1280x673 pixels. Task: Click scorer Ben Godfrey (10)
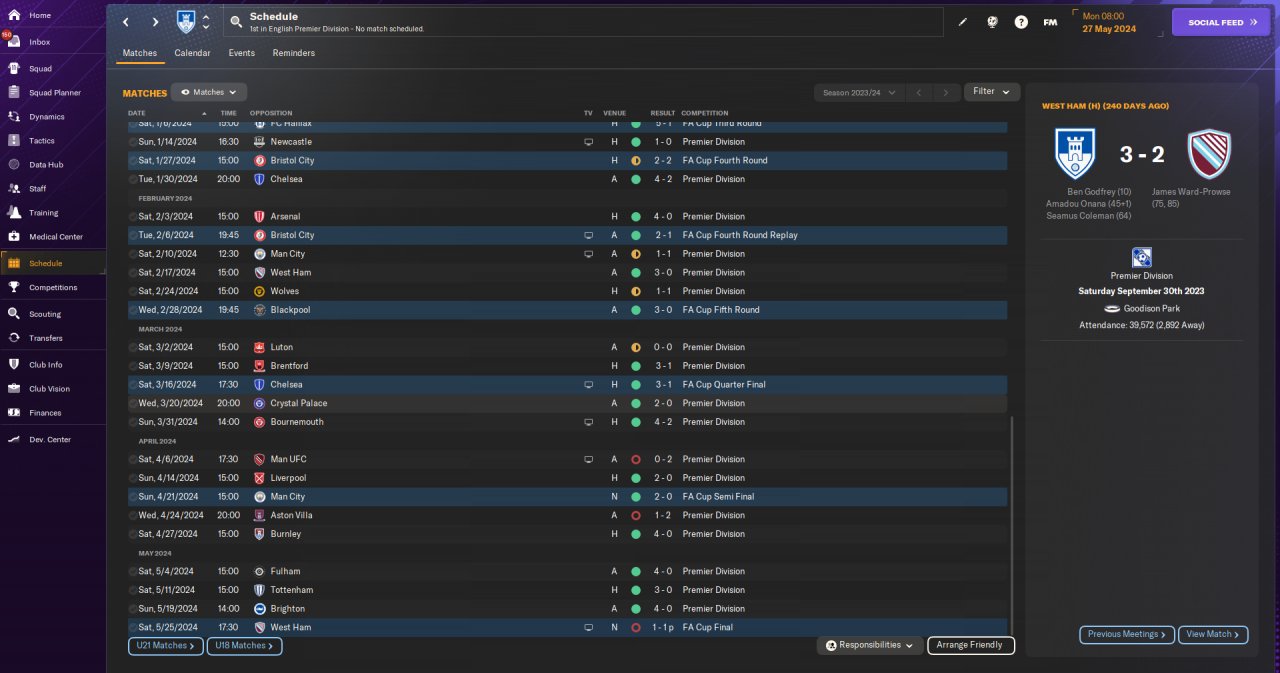[1099, 192]
